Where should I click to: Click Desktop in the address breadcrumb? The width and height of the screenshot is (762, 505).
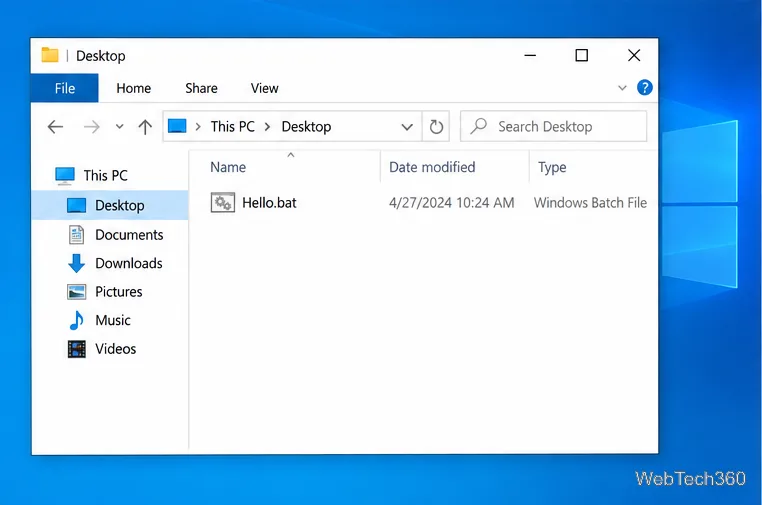point(306,126)
